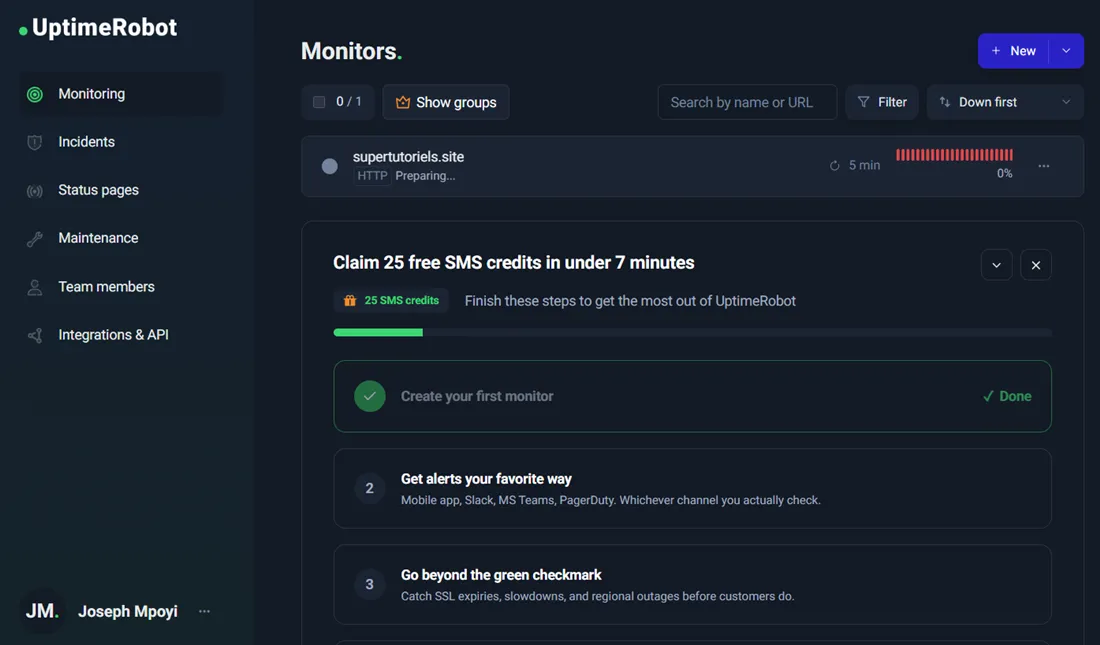Viewport: 1100px width, 645px height.
Task: Click the JM avatar
Action: point(41,611)
